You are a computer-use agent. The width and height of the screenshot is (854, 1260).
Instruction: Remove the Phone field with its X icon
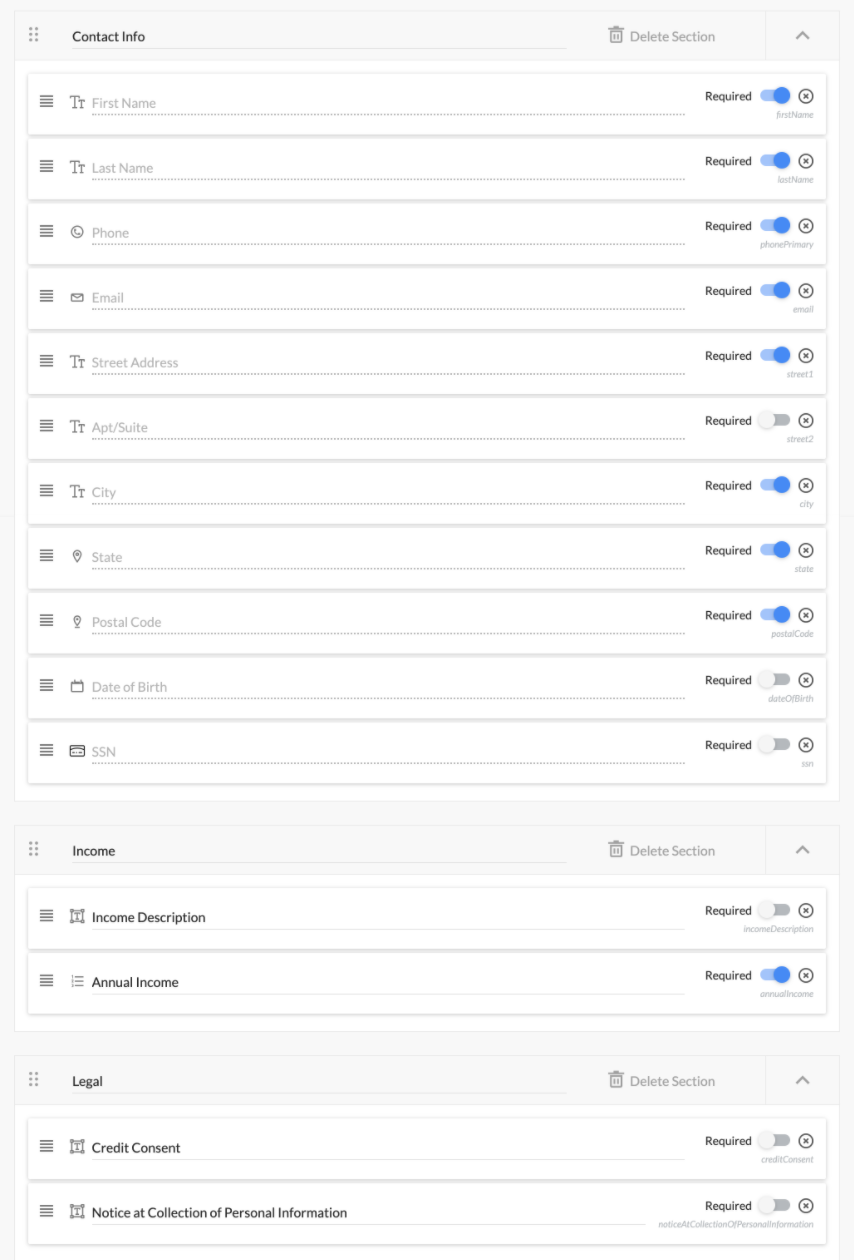(806, 226)
